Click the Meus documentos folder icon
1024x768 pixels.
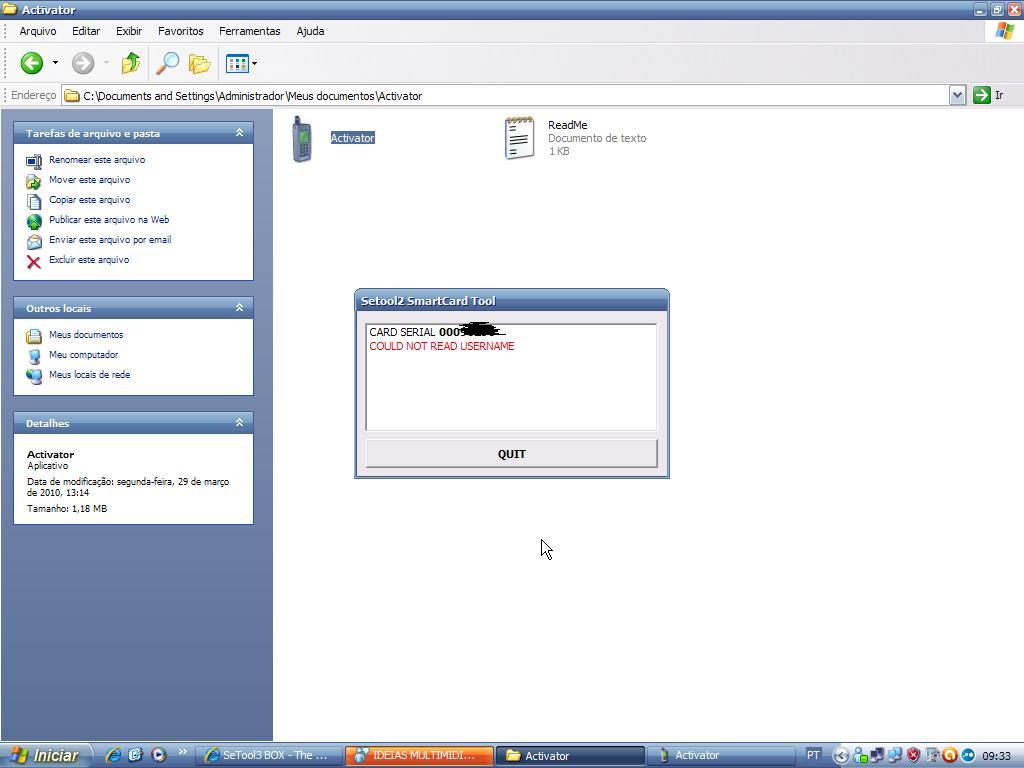[x=34, y=336]
